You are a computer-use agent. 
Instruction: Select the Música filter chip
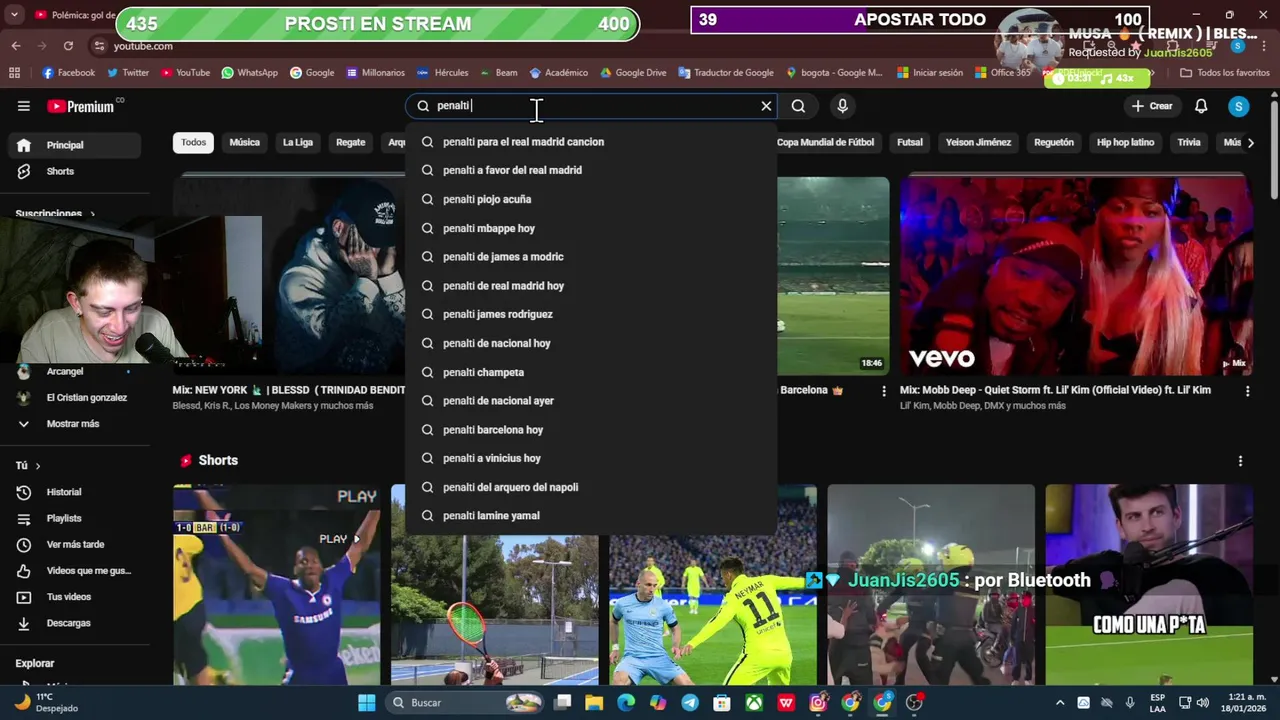(x=244, y=142)
